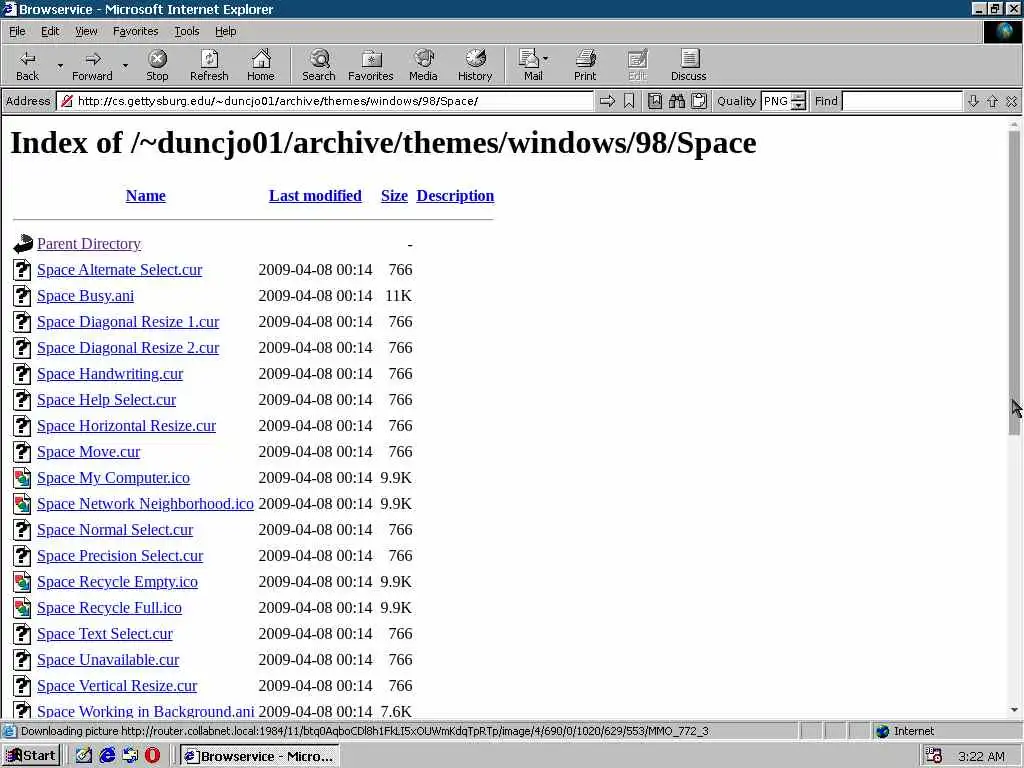The height and width of the screenshot is (768, 1024).
Task: Open the Edit menu
Action: [50, 31]
